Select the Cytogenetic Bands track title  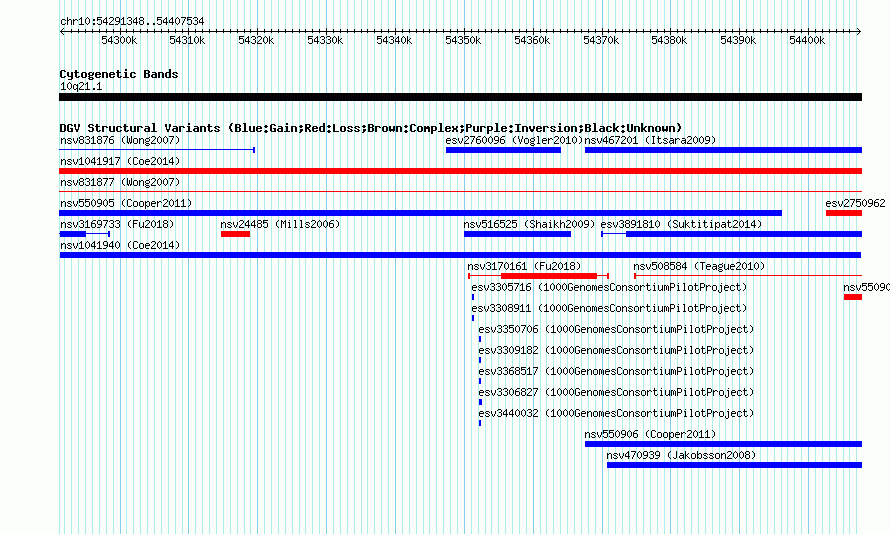tap(119, 74)
